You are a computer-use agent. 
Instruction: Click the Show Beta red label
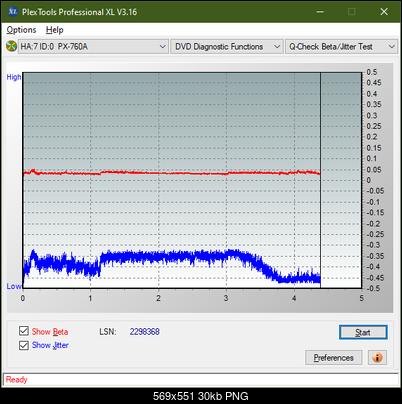[50, 332]
